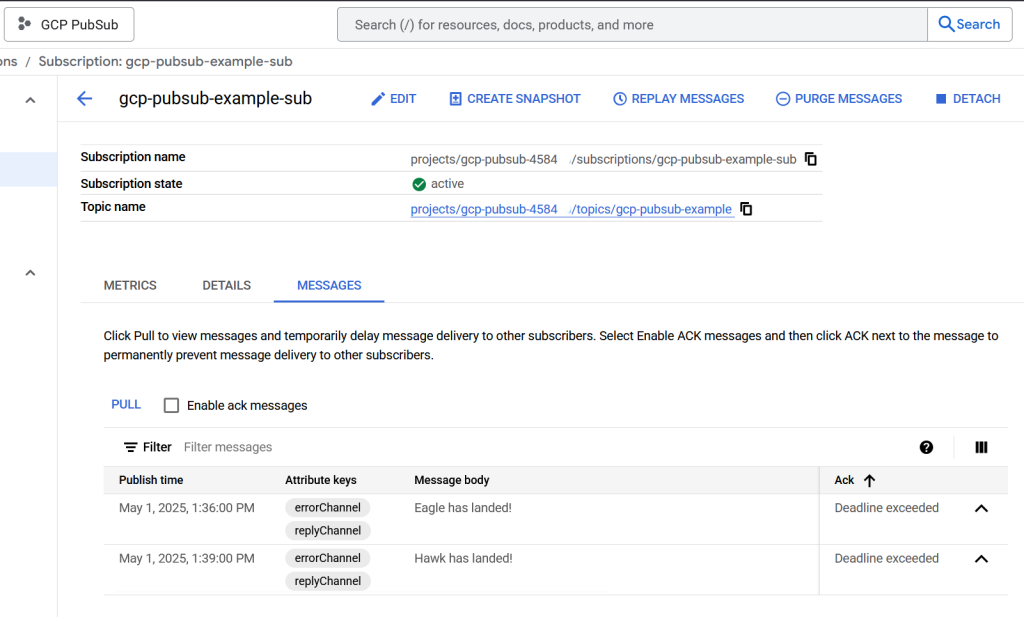Collapse the upper sidebar section chevron

coord(30,100)
